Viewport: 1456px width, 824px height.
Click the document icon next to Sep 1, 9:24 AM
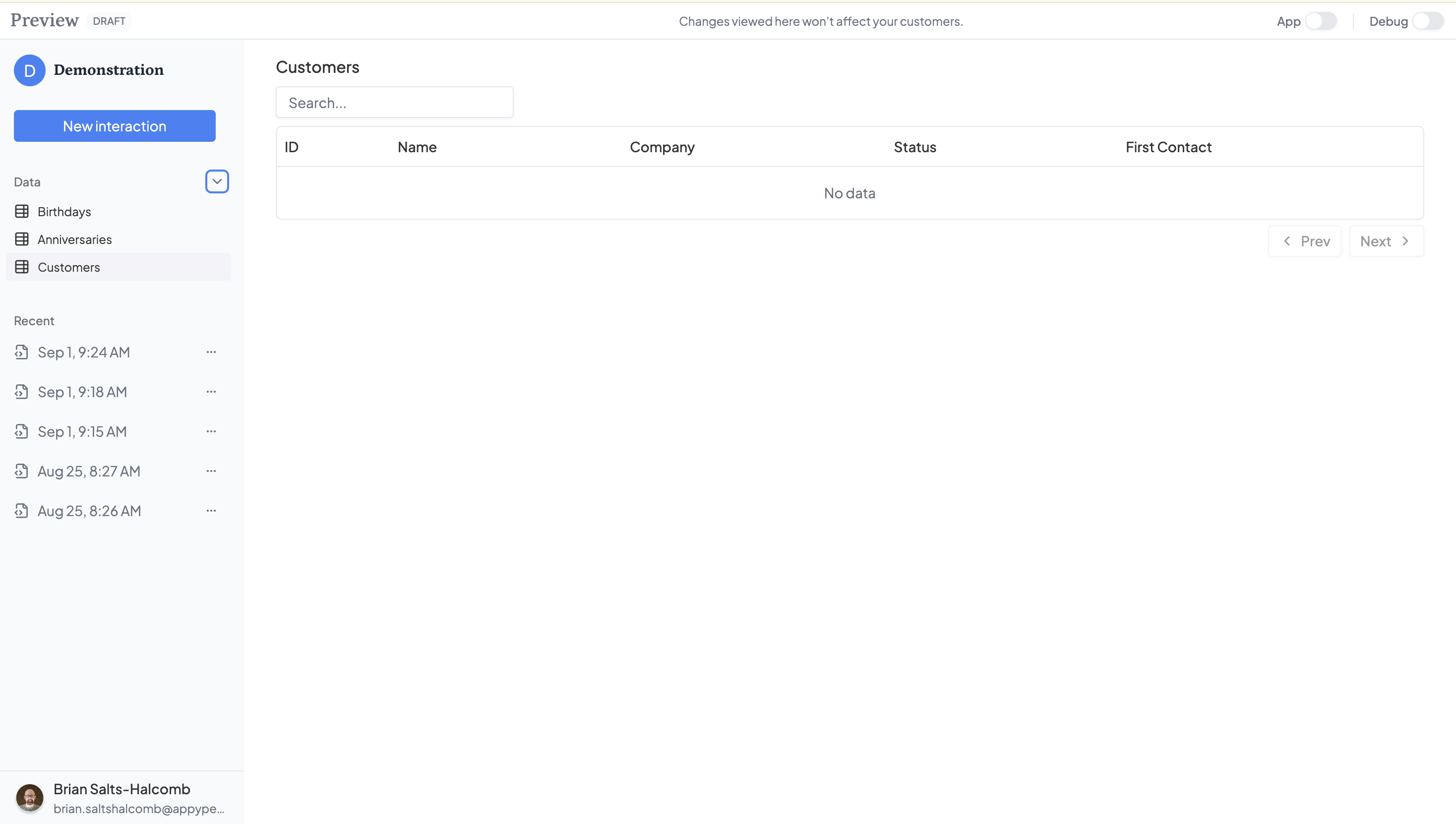[x=21, y=352]
